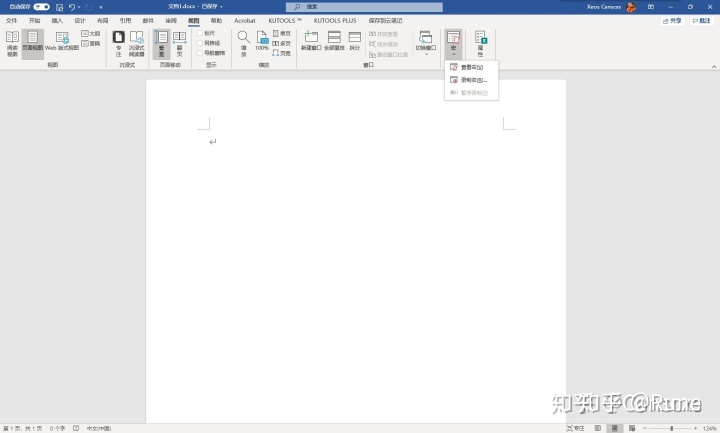Toggle AutoSave (自动保存) switch
Image resolution: width=720 pixels, height=433 pixels.
(x=41, y=7)
